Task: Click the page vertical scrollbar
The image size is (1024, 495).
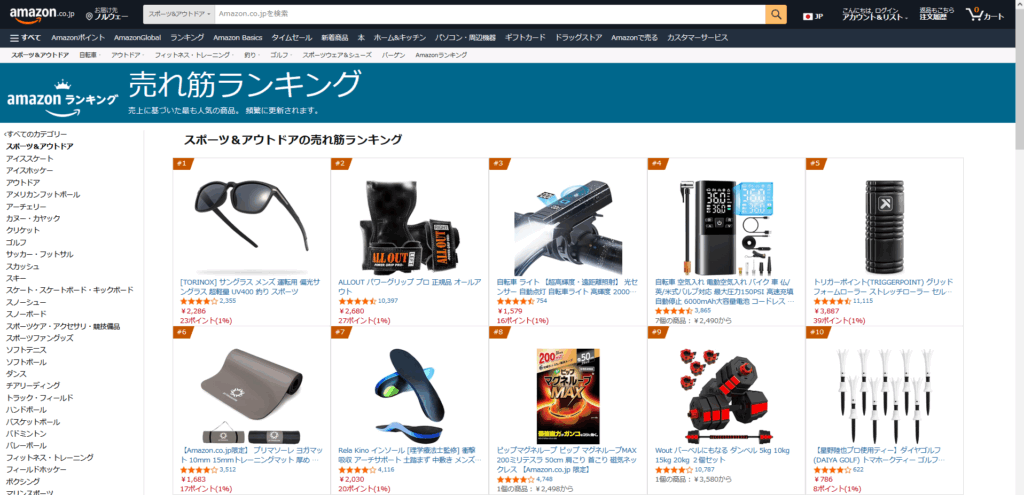Action: [x=1019, y=248]
